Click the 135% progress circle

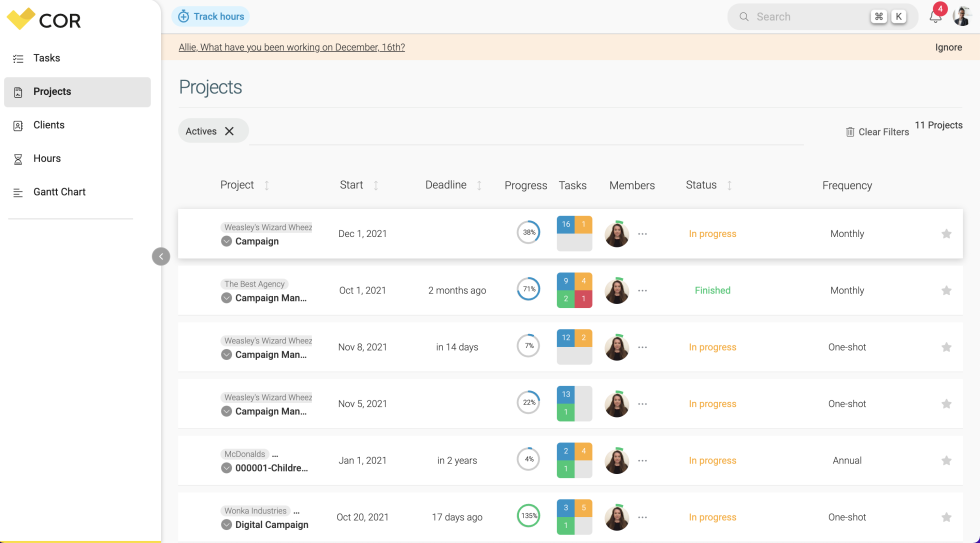(528, 517)
